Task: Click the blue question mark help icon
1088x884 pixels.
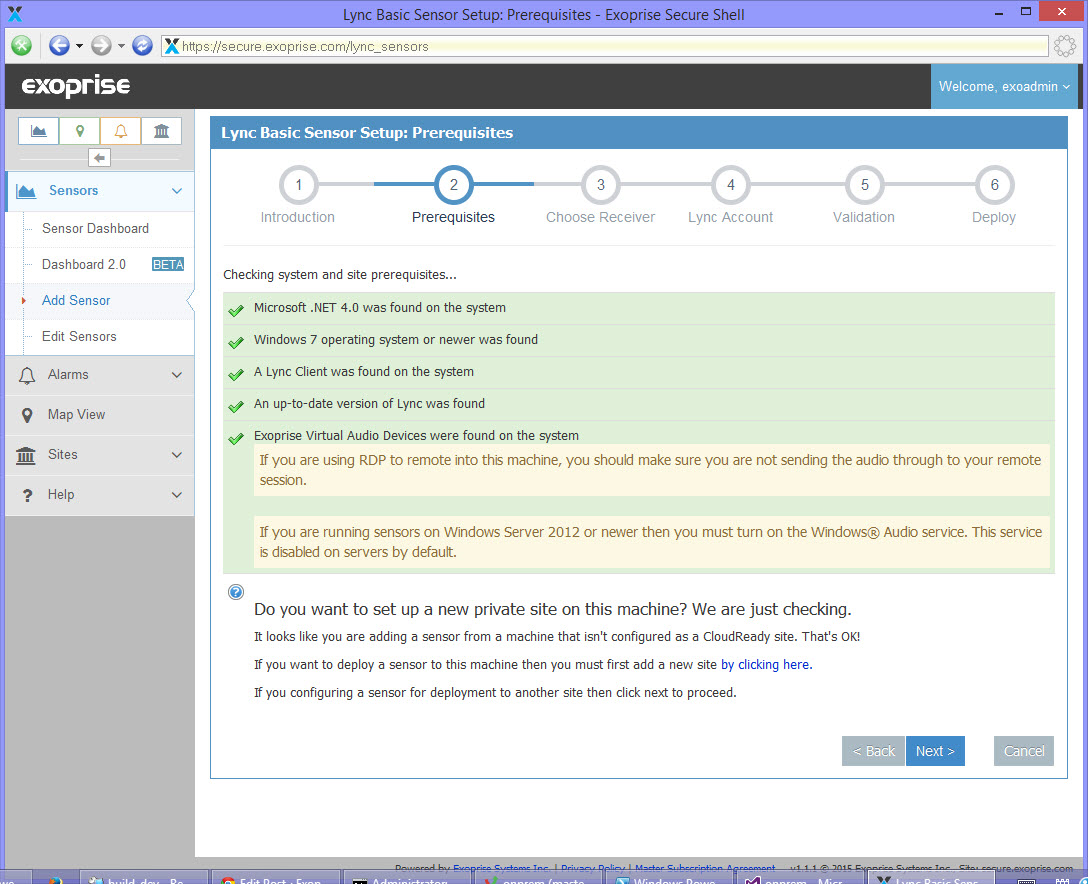Action: (236, 592)
